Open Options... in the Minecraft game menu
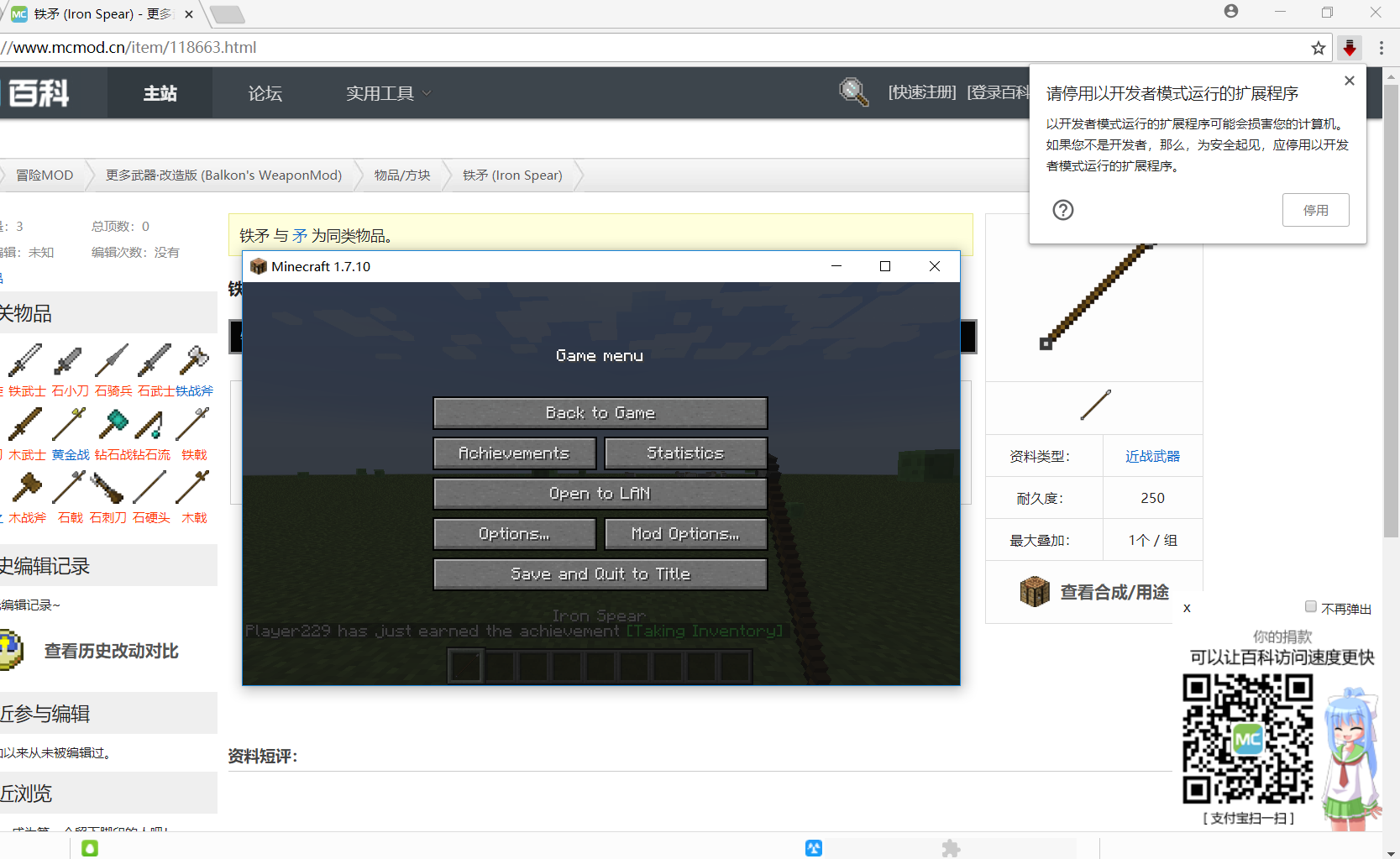Screen dimensions: 1400x859 click(x=515, y=534)
